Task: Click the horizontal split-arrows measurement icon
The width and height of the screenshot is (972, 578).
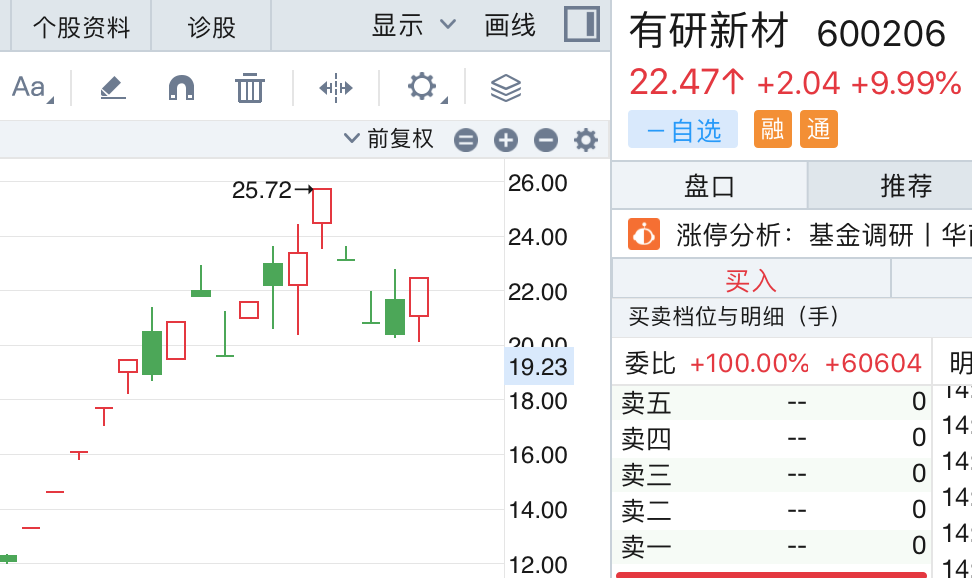Action: coord(336,88)
